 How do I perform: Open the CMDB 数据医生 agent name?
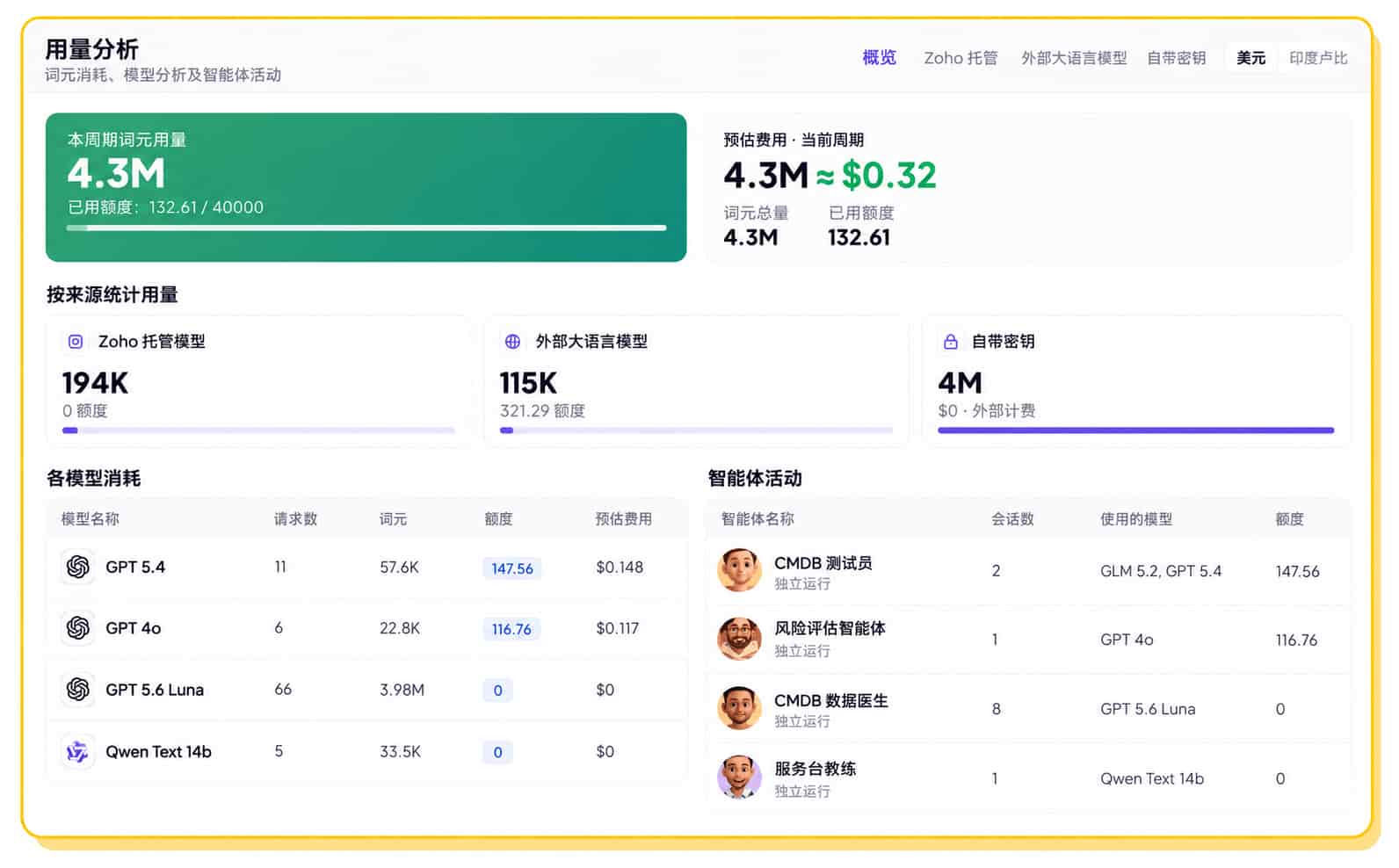pyautogui.click(x=831, y=700)
